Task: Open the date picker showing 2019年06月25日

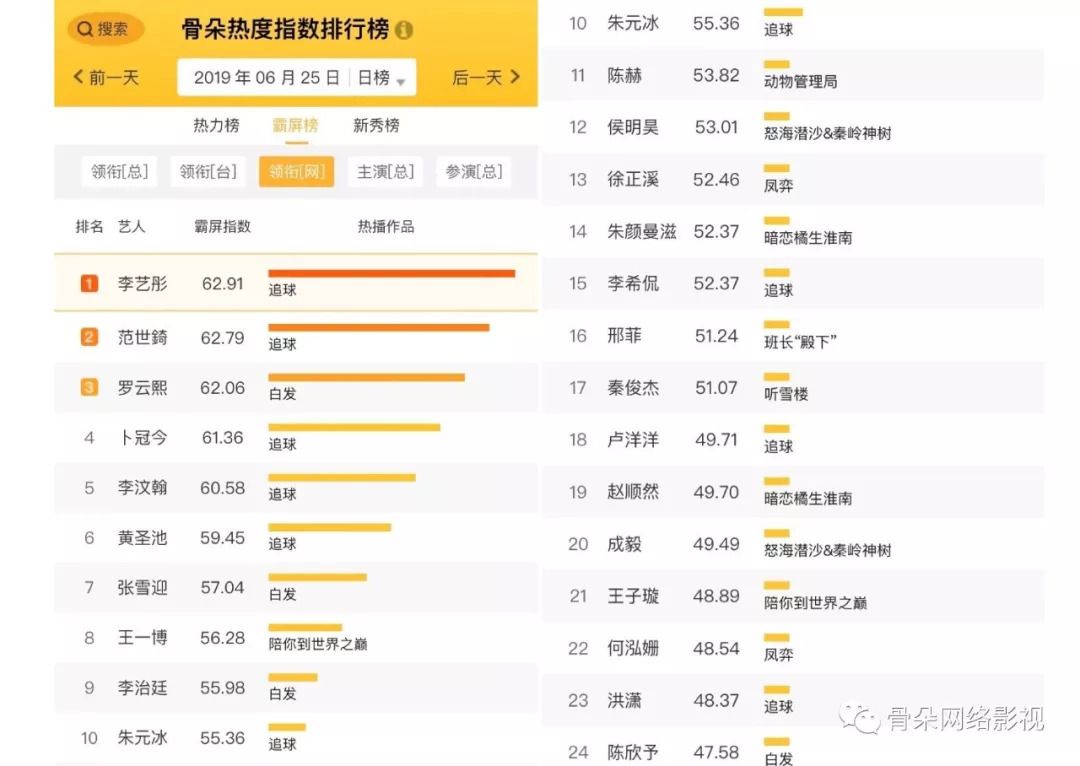Action: point(266,78)
